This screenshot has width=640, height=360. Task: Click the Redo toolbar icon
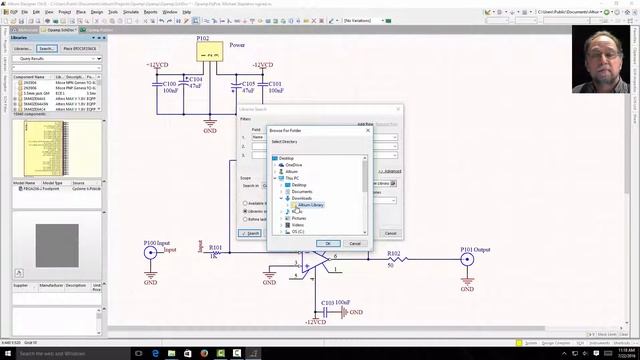[169, 21]
